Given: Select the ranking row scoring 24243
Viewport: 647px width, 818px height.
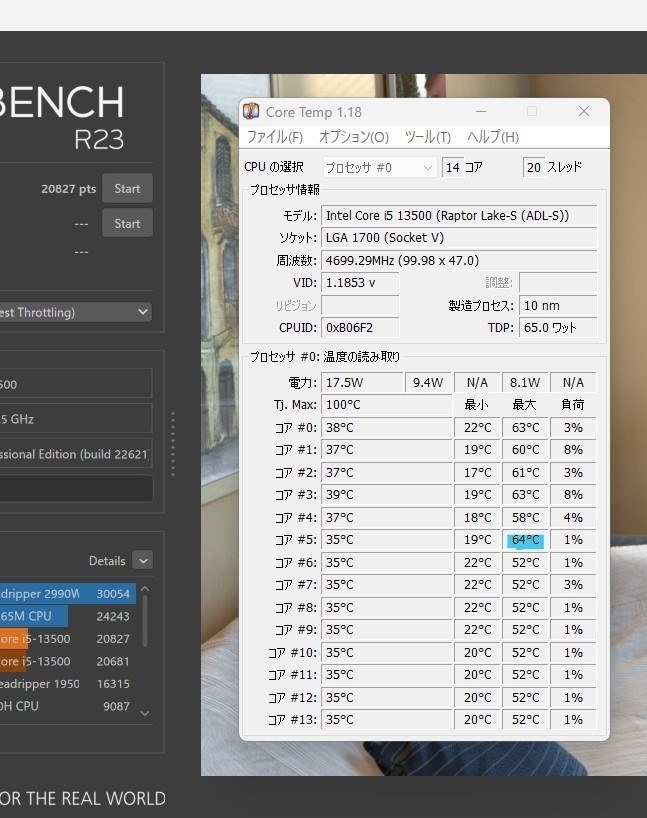Looking at the screenshot, I should coord(68,616).
